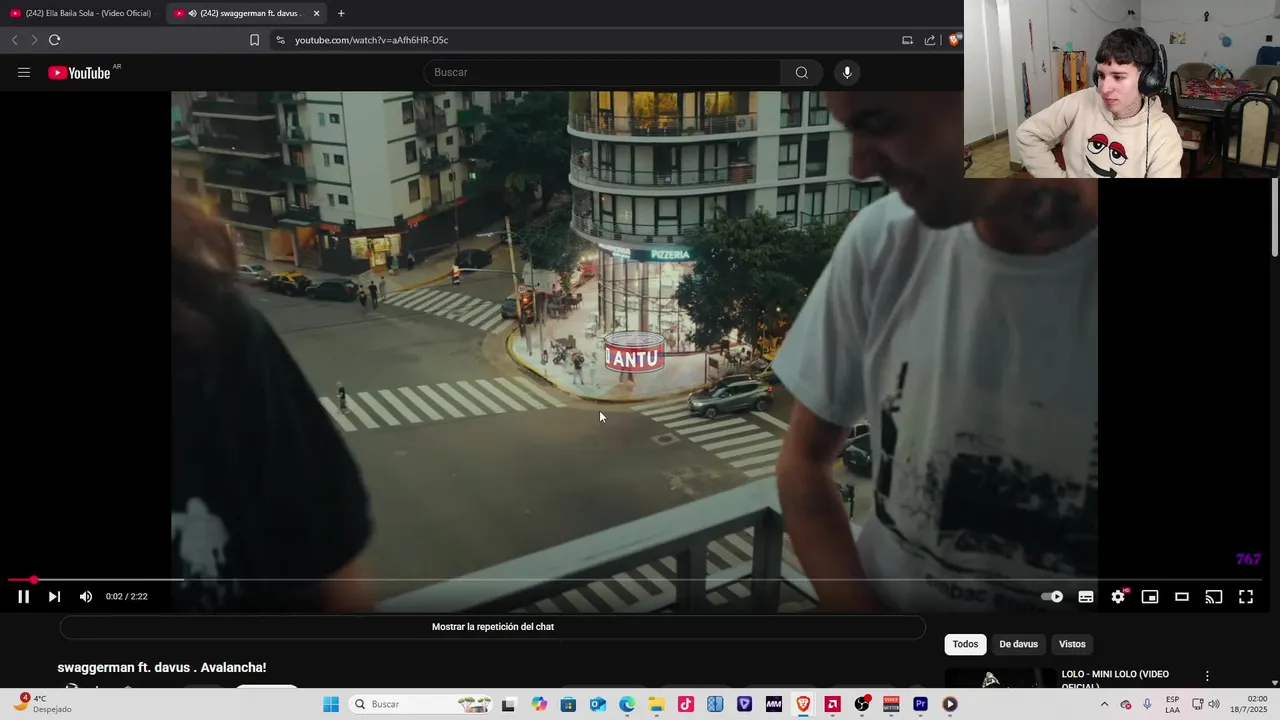1280x720 pixels.
Task: Share this page icon in address bar
Action: [x=930, y=40]
